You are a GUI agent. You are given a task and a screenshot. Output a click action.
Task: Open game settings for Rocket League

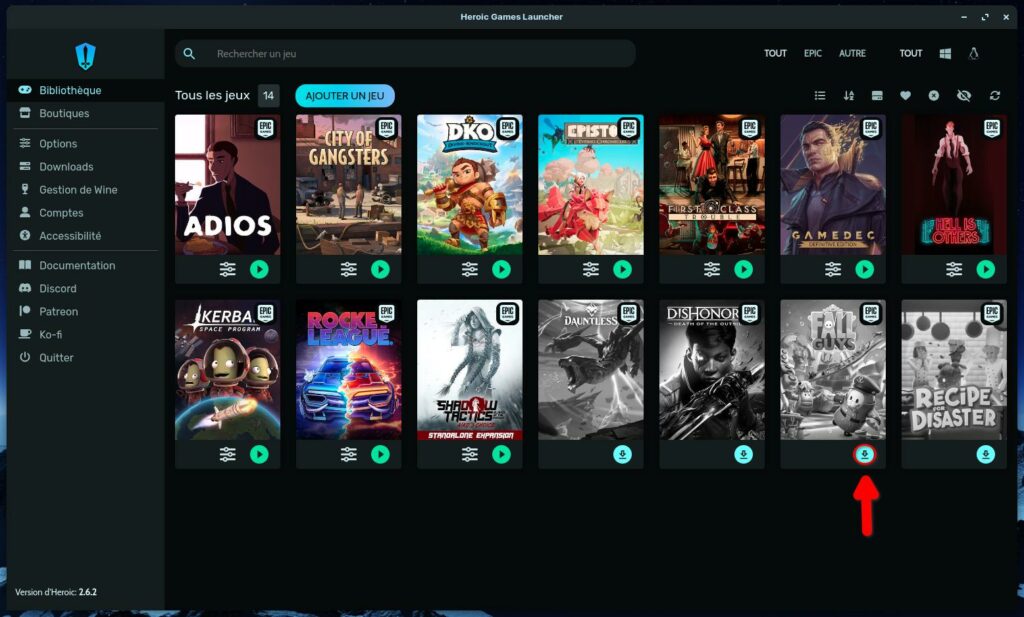[349, 455]
